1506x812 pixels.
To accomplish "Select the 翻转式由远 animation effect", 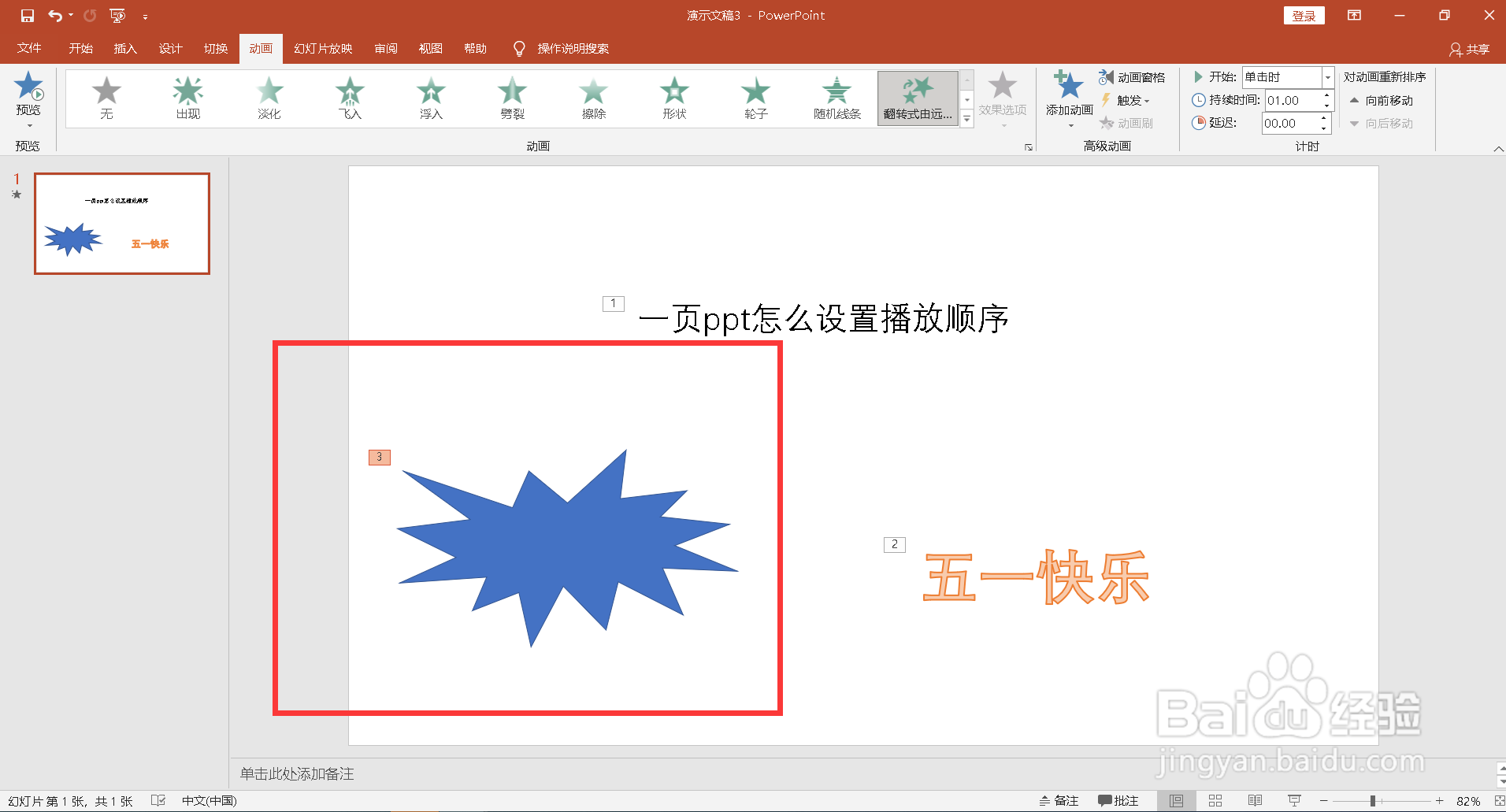I will point(918,98).
